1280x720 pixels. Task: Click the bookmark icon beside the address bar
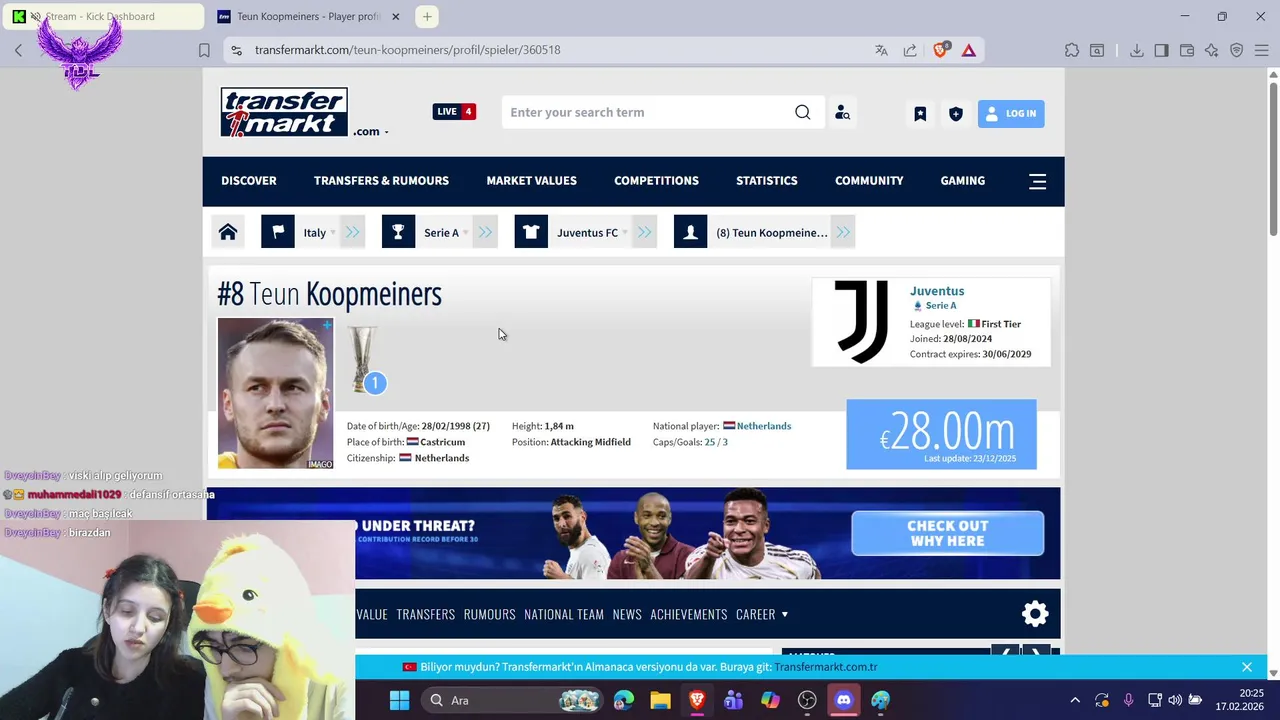coord(204,50)
